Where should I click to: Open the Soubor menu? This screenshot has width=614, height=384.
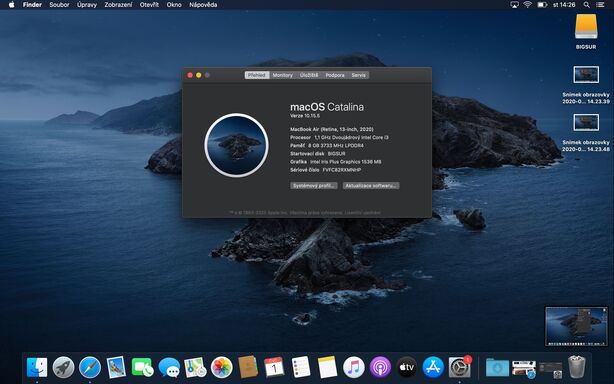point(59,5)
